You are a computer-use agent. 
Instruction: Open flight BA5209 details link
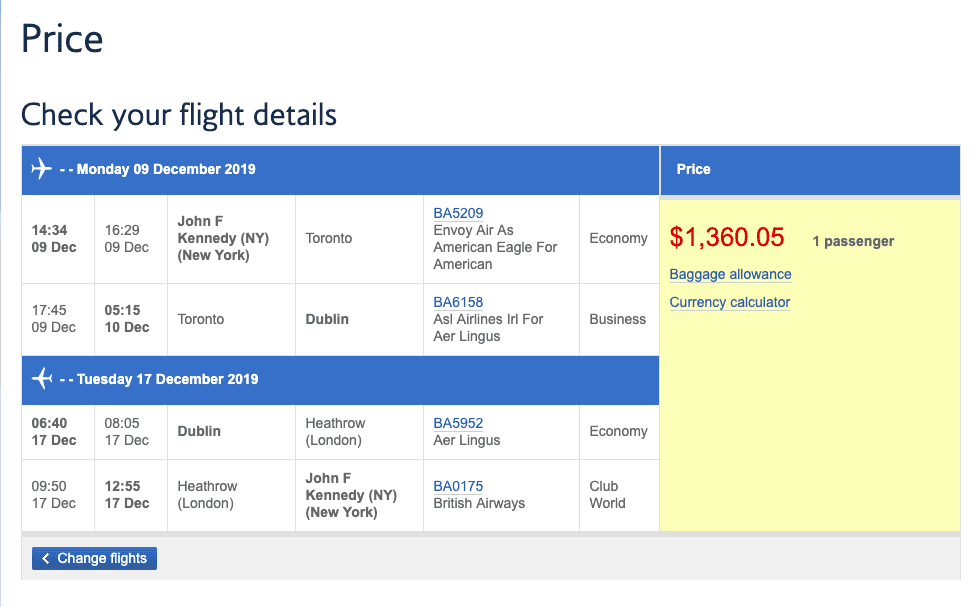(458, 213)
